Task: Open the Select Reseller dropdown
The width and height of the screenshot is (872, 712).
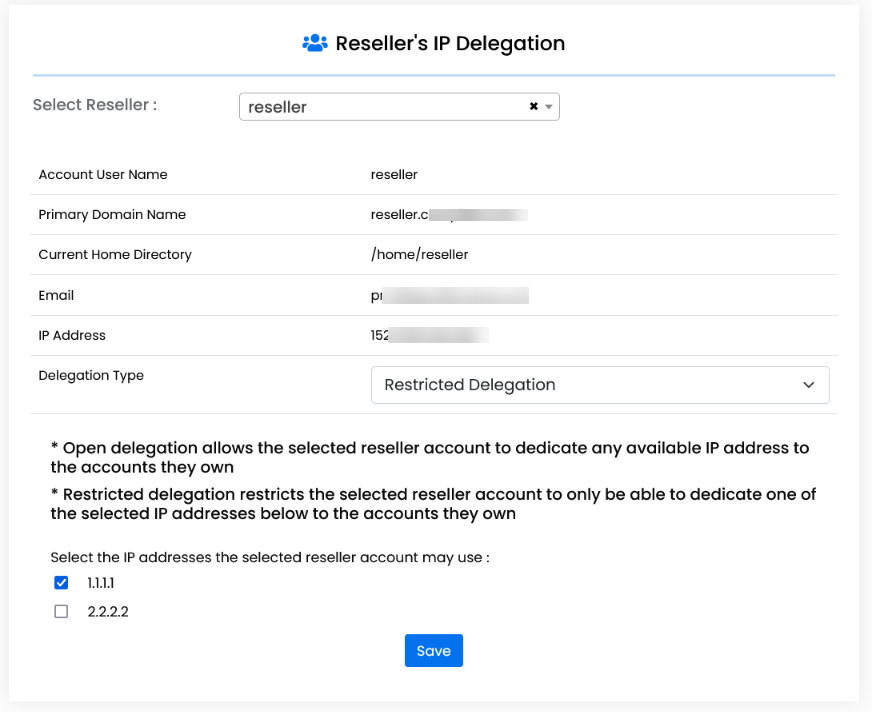Action: 400,105
